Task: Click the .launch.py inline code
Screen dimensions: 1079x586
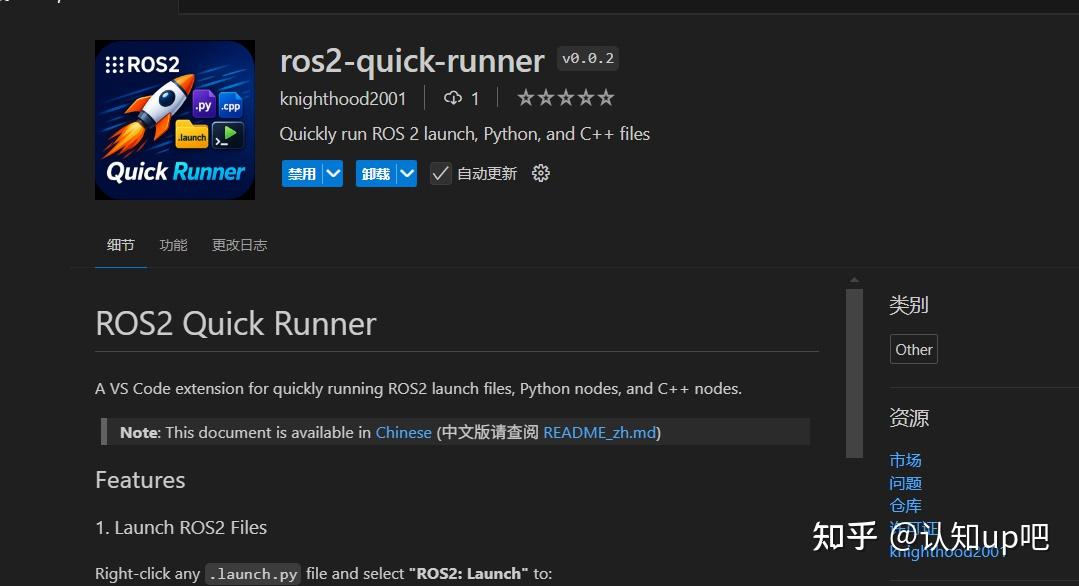Action: 253,574
